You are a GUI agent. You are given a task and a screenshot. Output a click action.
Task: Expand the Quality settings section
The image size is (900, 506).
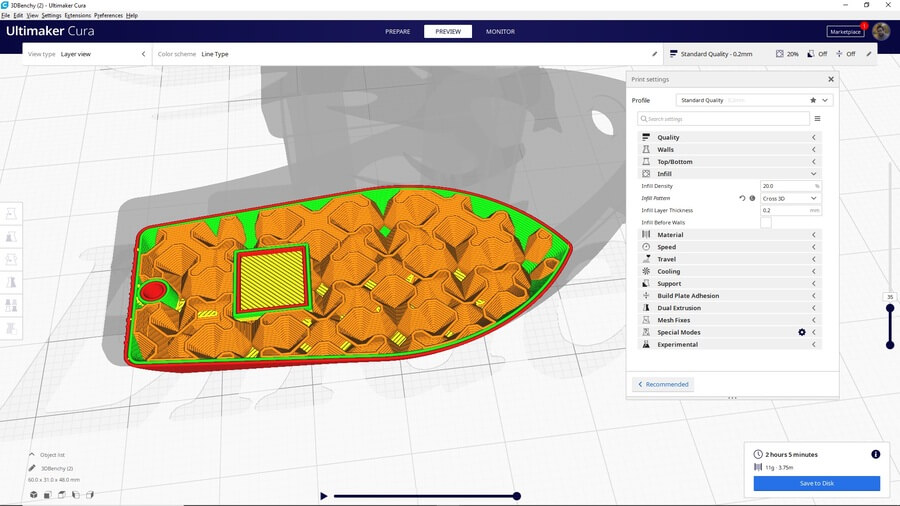coord(729,137)
